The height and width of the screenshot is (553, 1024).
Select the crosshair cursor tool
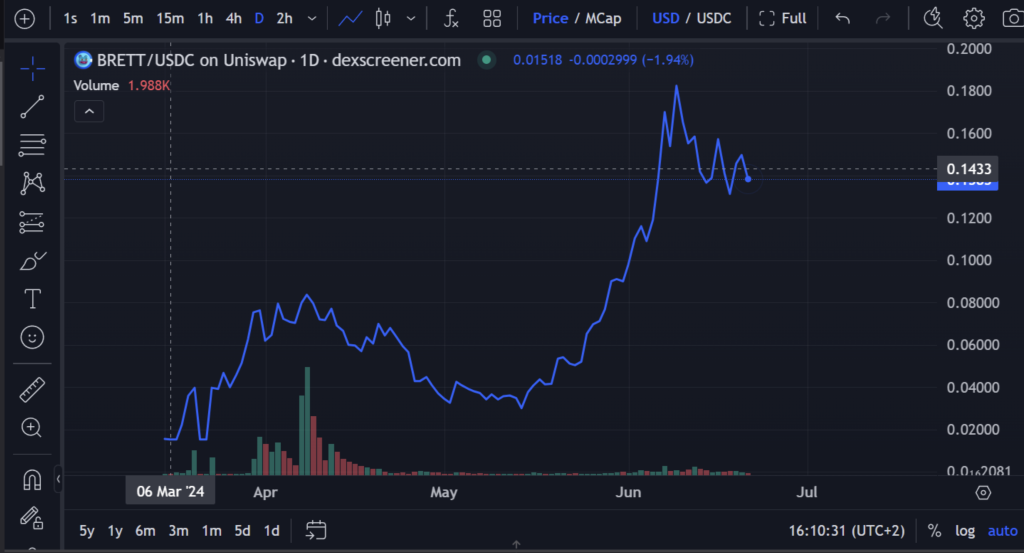[x=32, y=69]
